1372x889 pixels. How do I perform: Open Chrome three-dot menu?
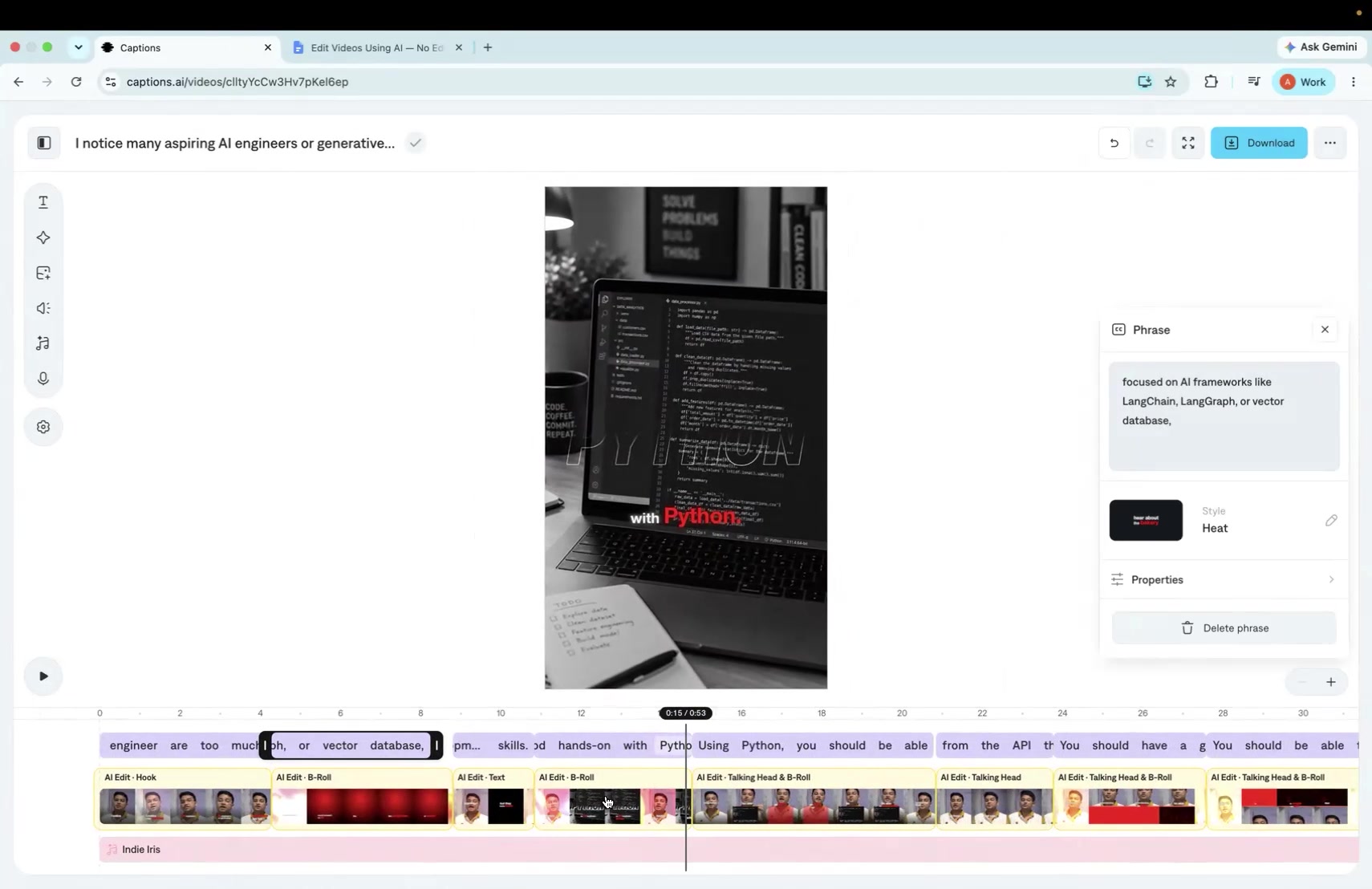[x=1353, y=82]
